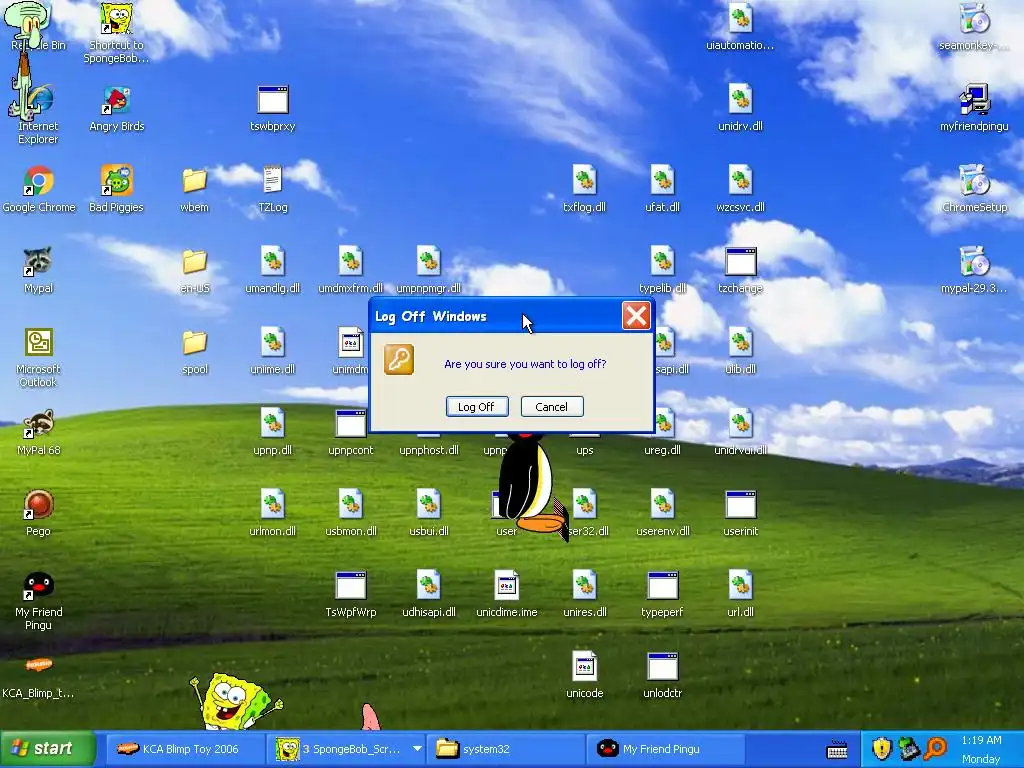
Task: Select the upnpcont application icon
Action: click(x=351, y=432)
